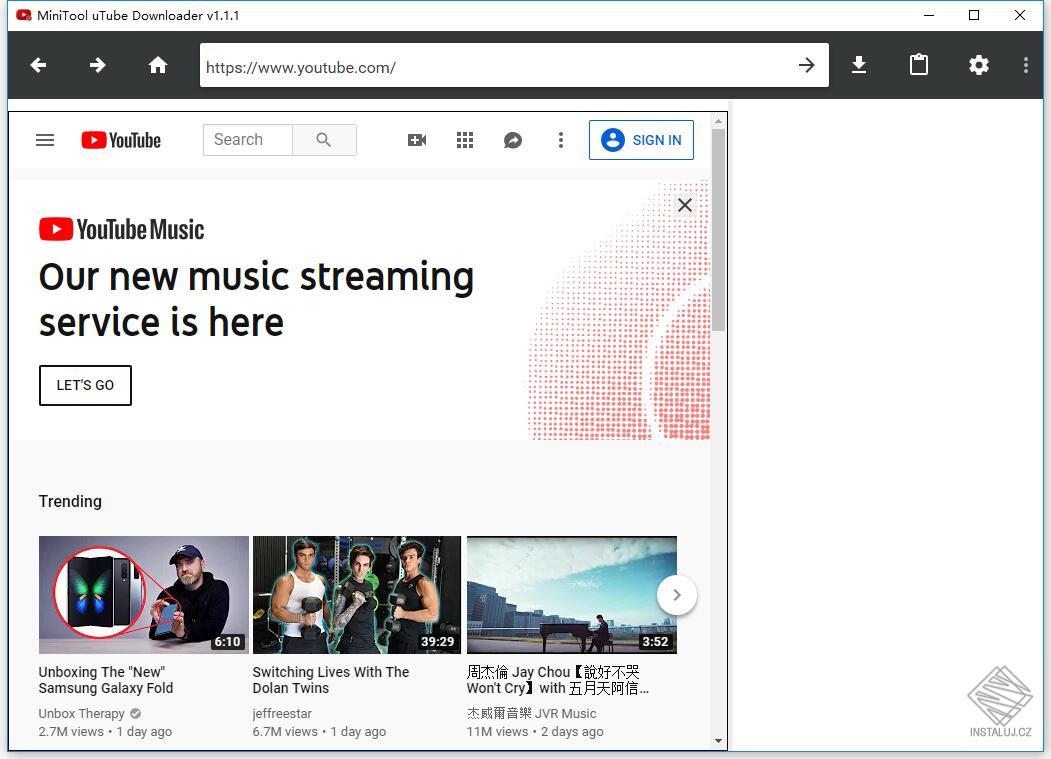Navigate forward using the right arrow
Image resolution: width=1051 pixels, height=759 pixels.
click(x=97, y=65)
